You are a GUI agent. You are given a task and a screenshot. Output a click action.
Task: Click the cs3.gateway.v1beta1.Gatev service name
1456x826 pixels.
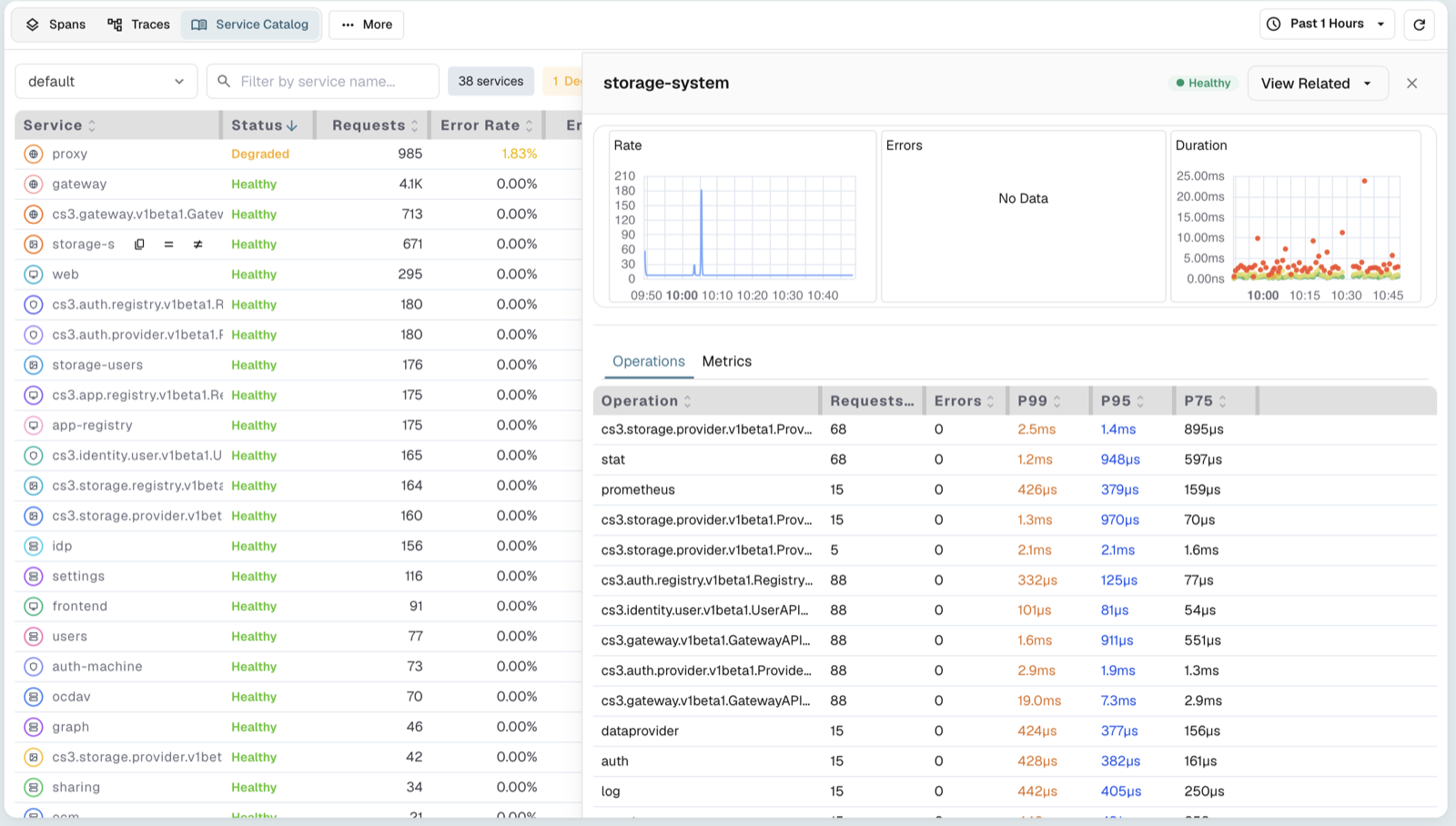point(137,214)
